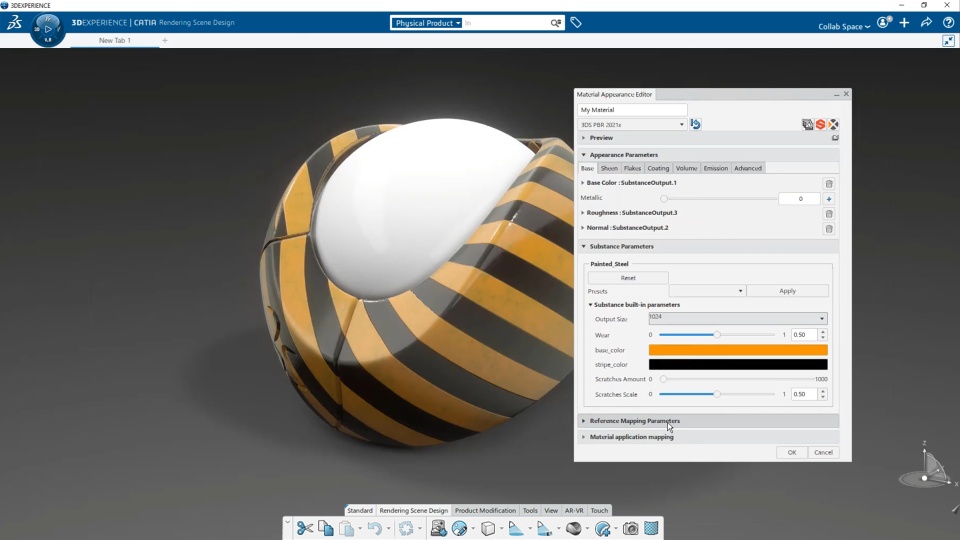Image resolution: width=960 pixels, height=540 pixels.
Task: Expand the Preview section
Action: 601,138
